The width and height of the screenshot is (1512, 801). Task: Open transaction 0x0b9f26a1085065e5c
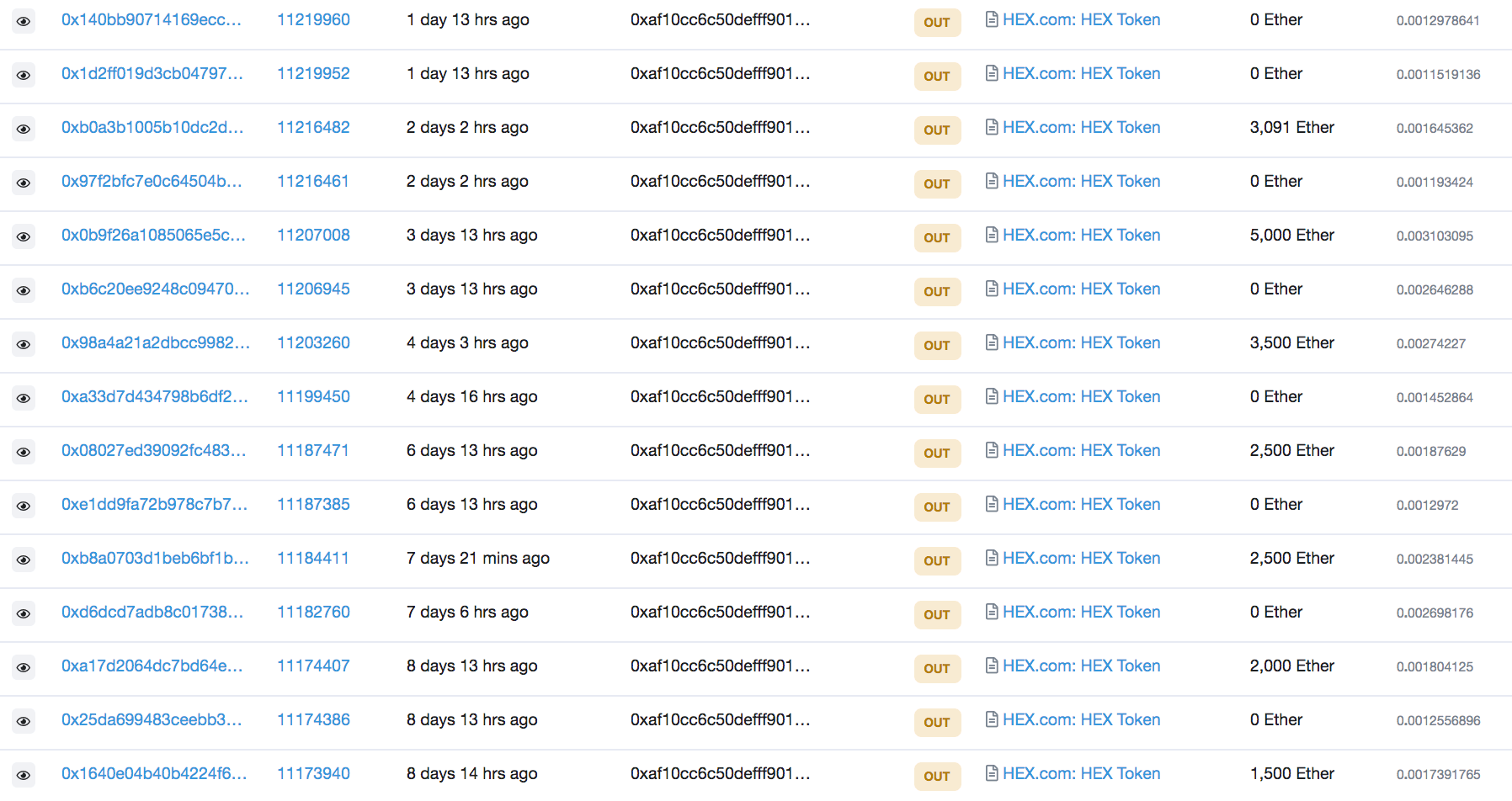pyautogui.click(x=153, y=235)
